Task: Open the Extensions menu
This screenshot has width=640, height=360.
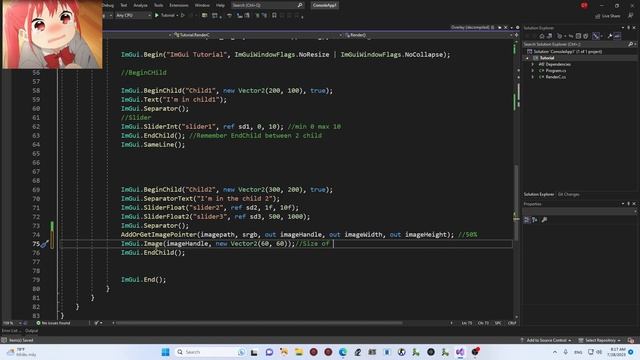Action: pyautogui.click(x=179, y=5)
